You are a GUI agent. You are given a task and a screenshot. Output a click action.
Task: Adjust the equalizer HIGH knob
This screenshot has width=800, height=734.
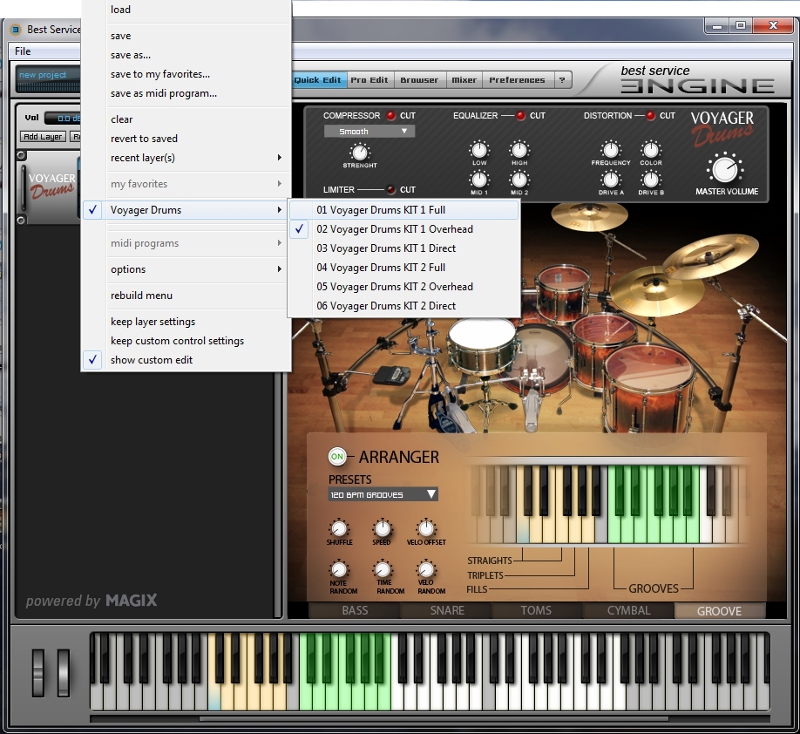519,150
